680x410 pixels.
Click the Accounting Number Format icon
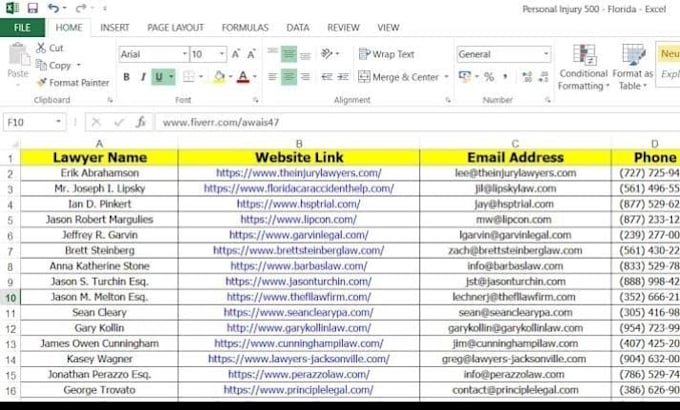[465, 77]
